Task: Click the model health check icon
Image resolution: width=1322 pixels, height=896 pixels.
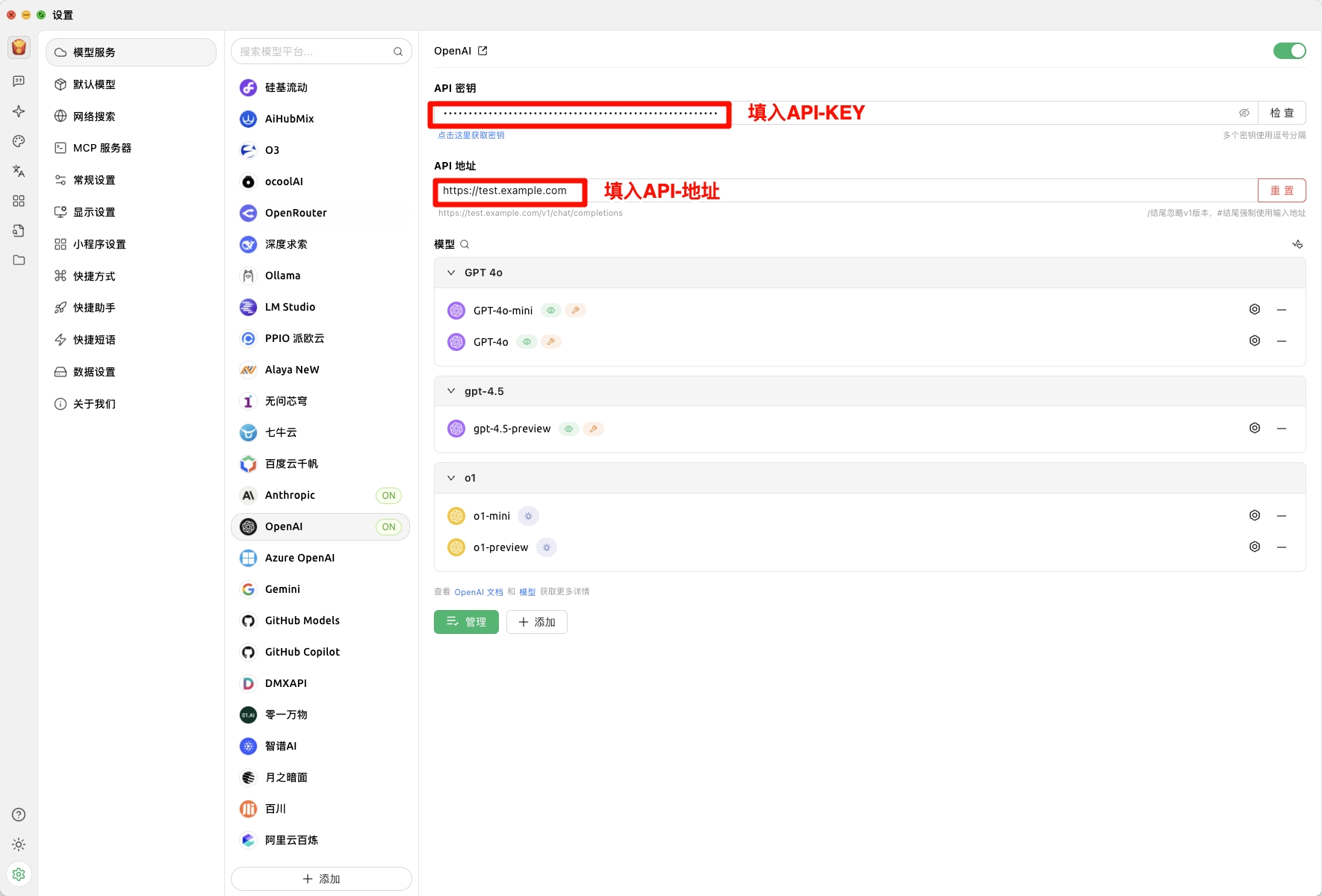Action: pyautogui.click(x=1297, y=244)
